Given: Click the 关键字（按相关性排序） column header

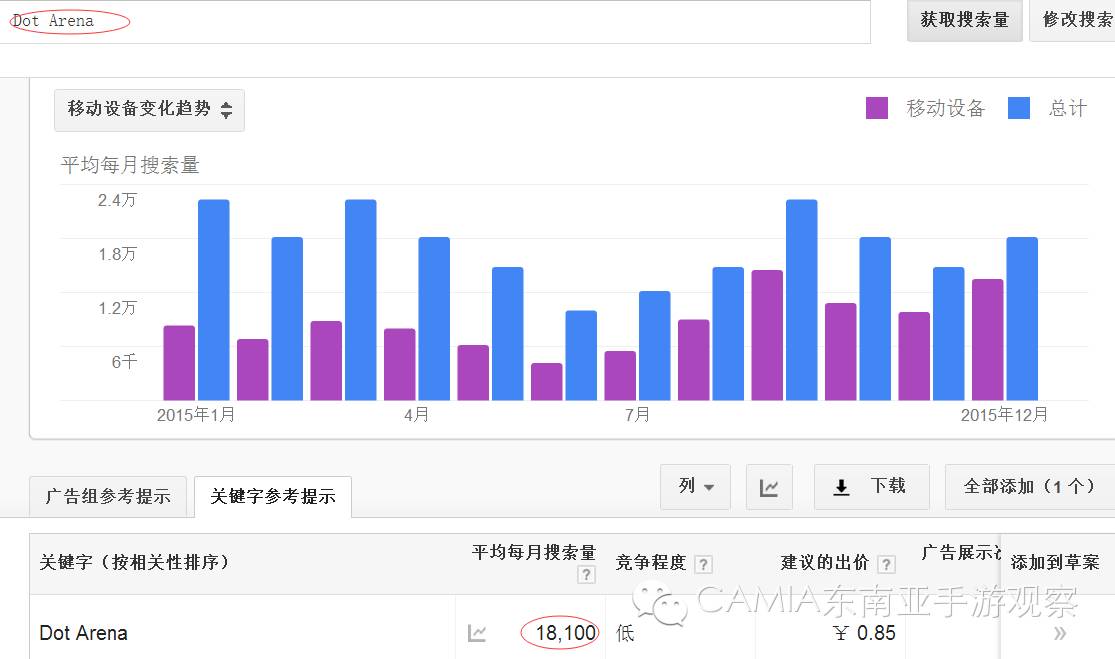Looking at the screenshot, I should 135,562.
